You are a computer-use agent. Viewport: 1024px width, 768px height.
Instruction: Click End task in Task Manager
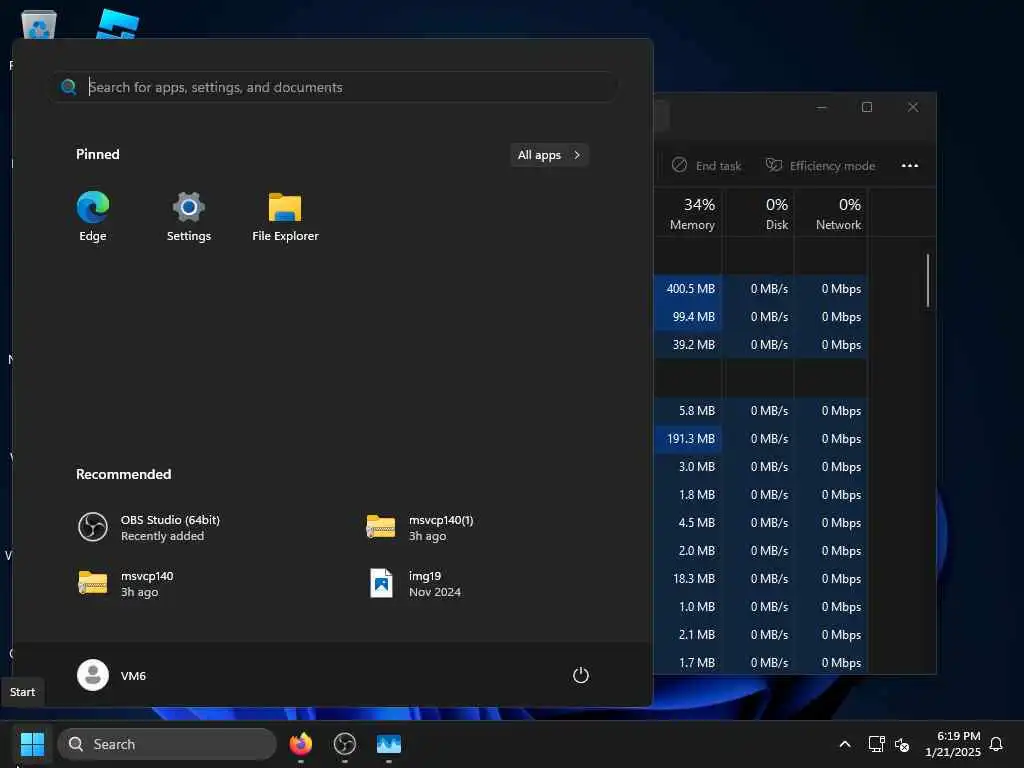(706, 165)
